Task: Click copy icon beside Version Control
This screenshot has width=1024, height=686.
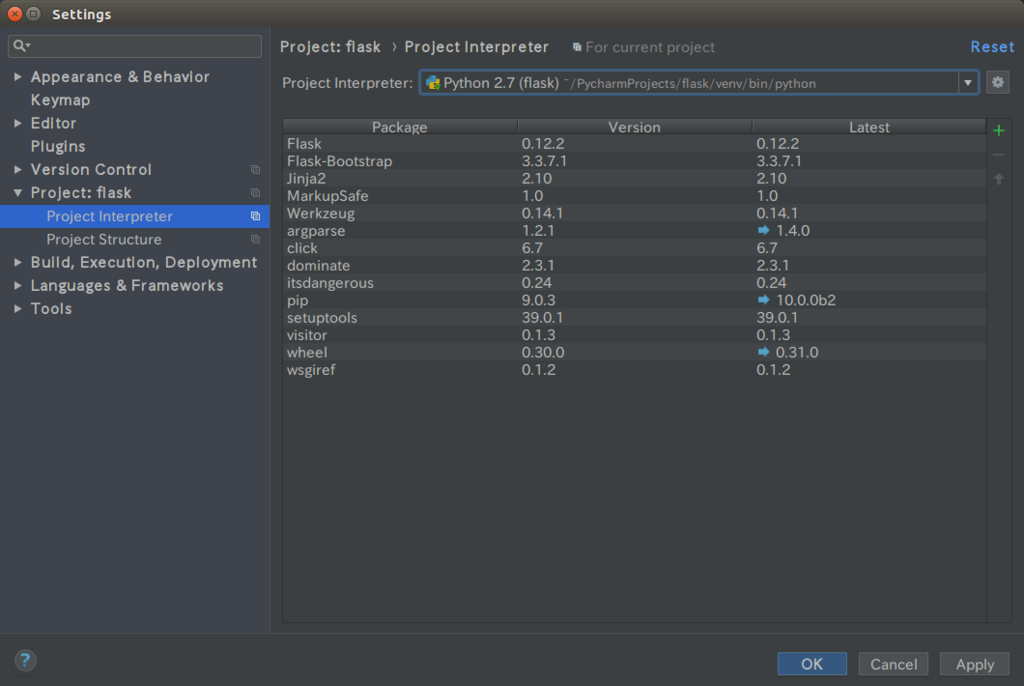Action: tap(255, 170)
